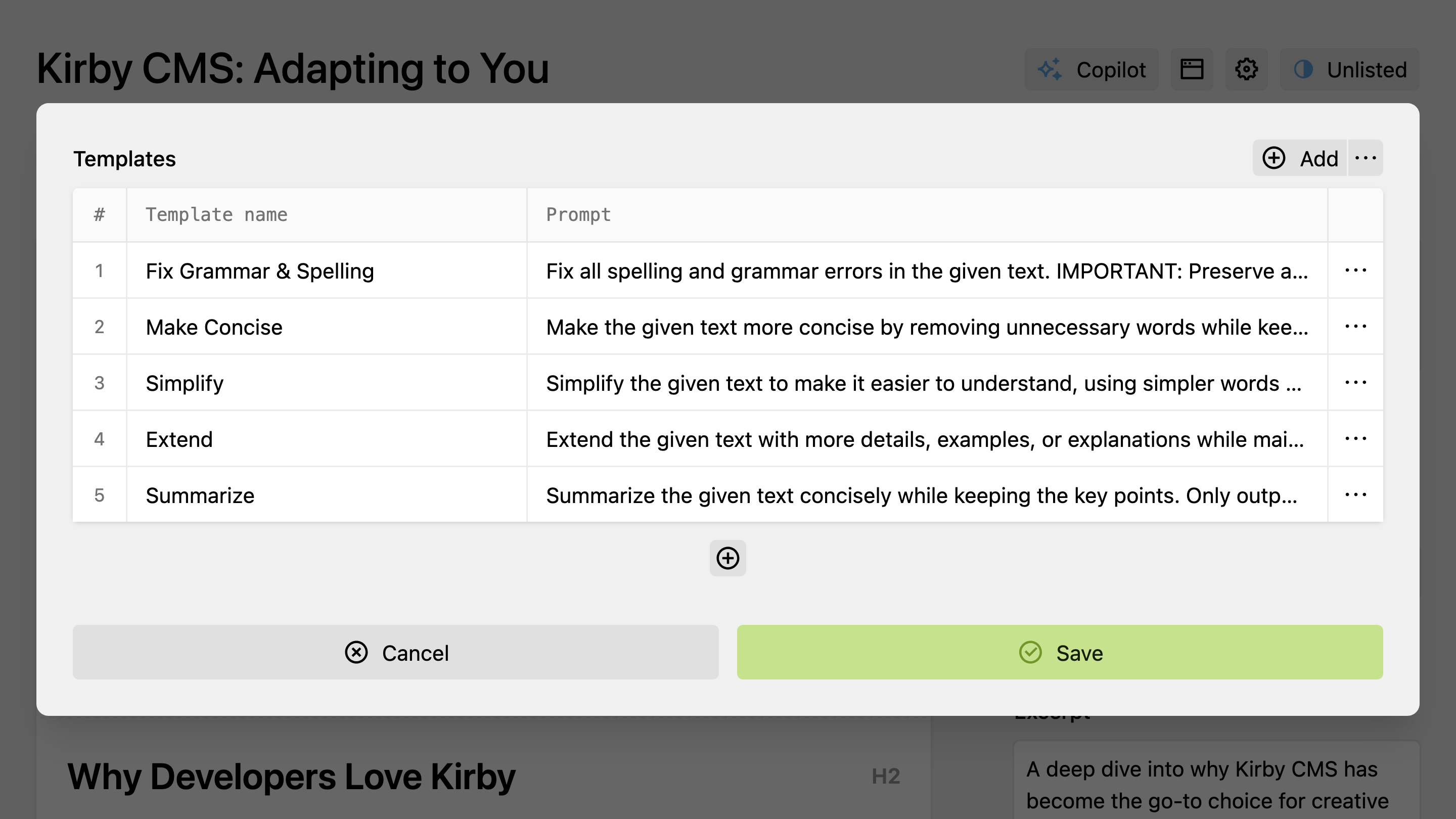Image resolution: width=1456 pixels, height=819 pixels.
Task: Click the plus icon inside the Add button
Action: click(1275, 158)
